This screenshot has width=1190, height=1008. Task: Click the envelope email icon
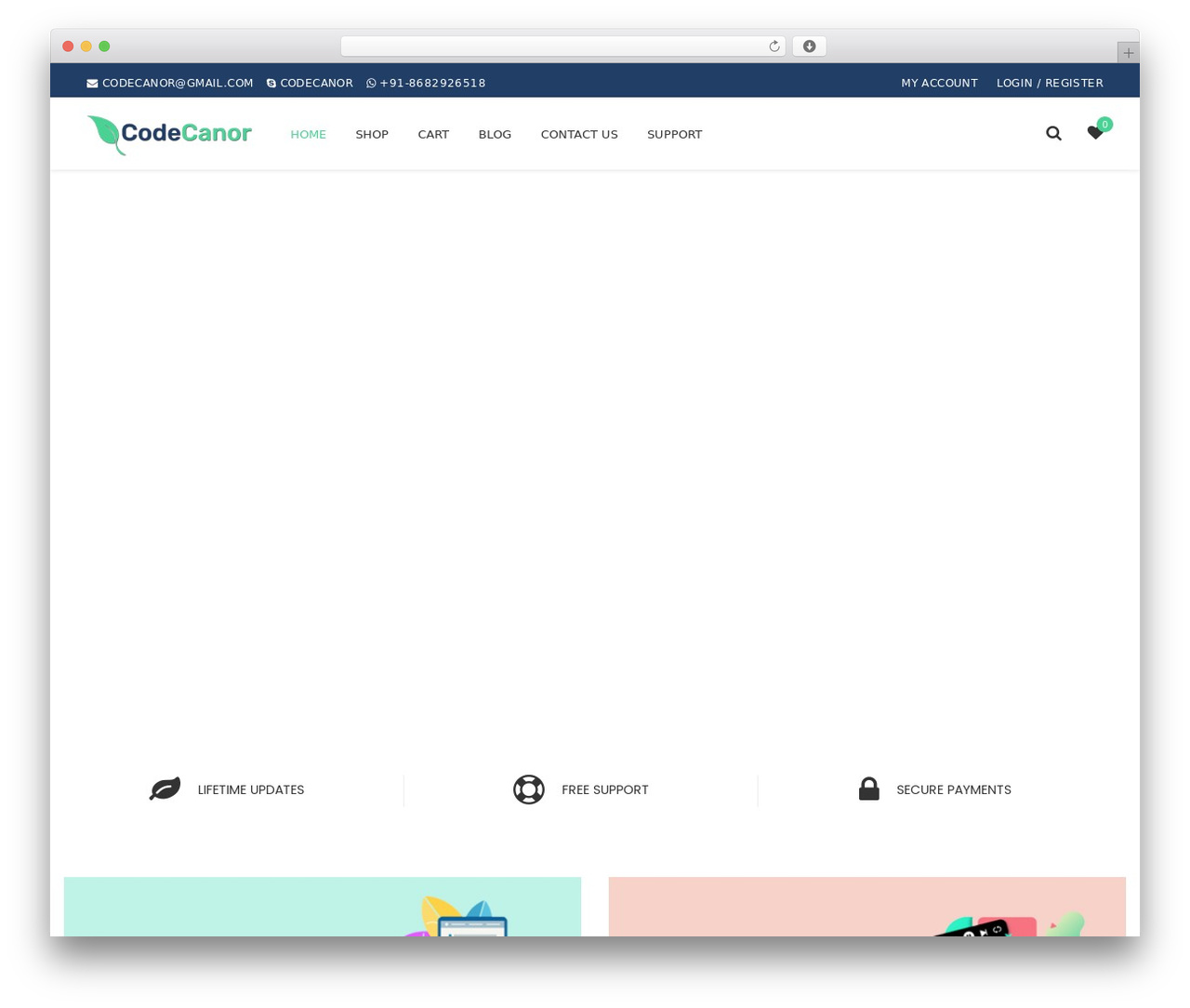pyautogui.click(x=92, y=84)
